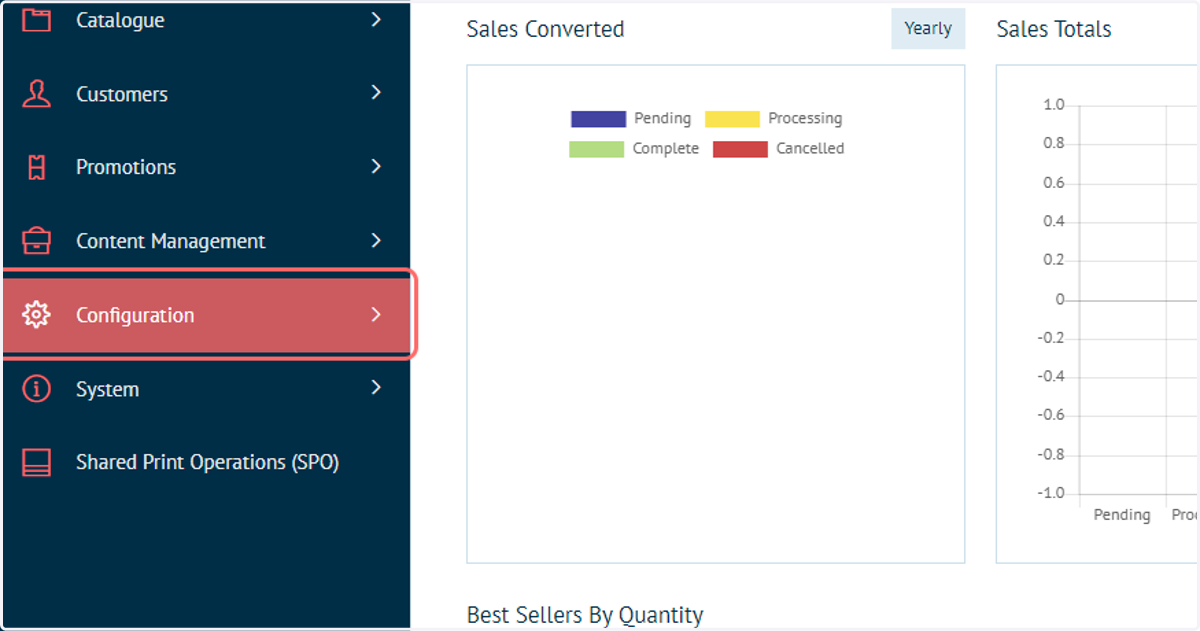Open the Catalogue menu item
The image size is (1200, 631).
pyautogui.click(x=205, y=19)
